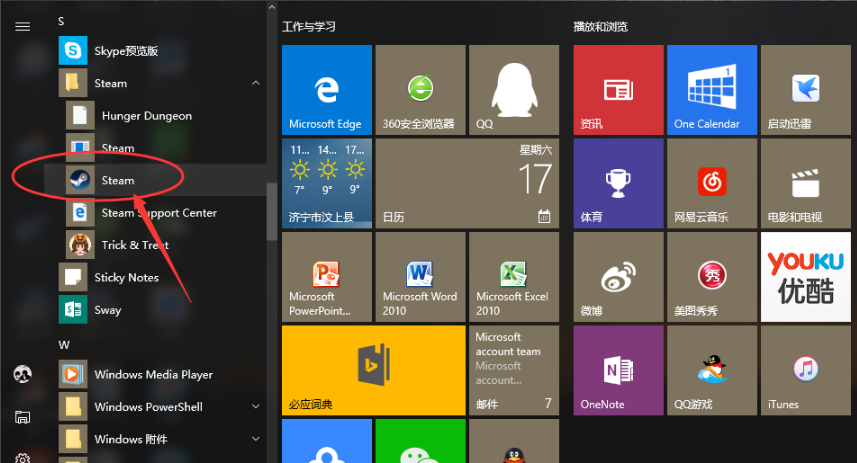Launch the iTunes tile
Image resolution: width=857 pixels, height=463 pixels.
806,370
